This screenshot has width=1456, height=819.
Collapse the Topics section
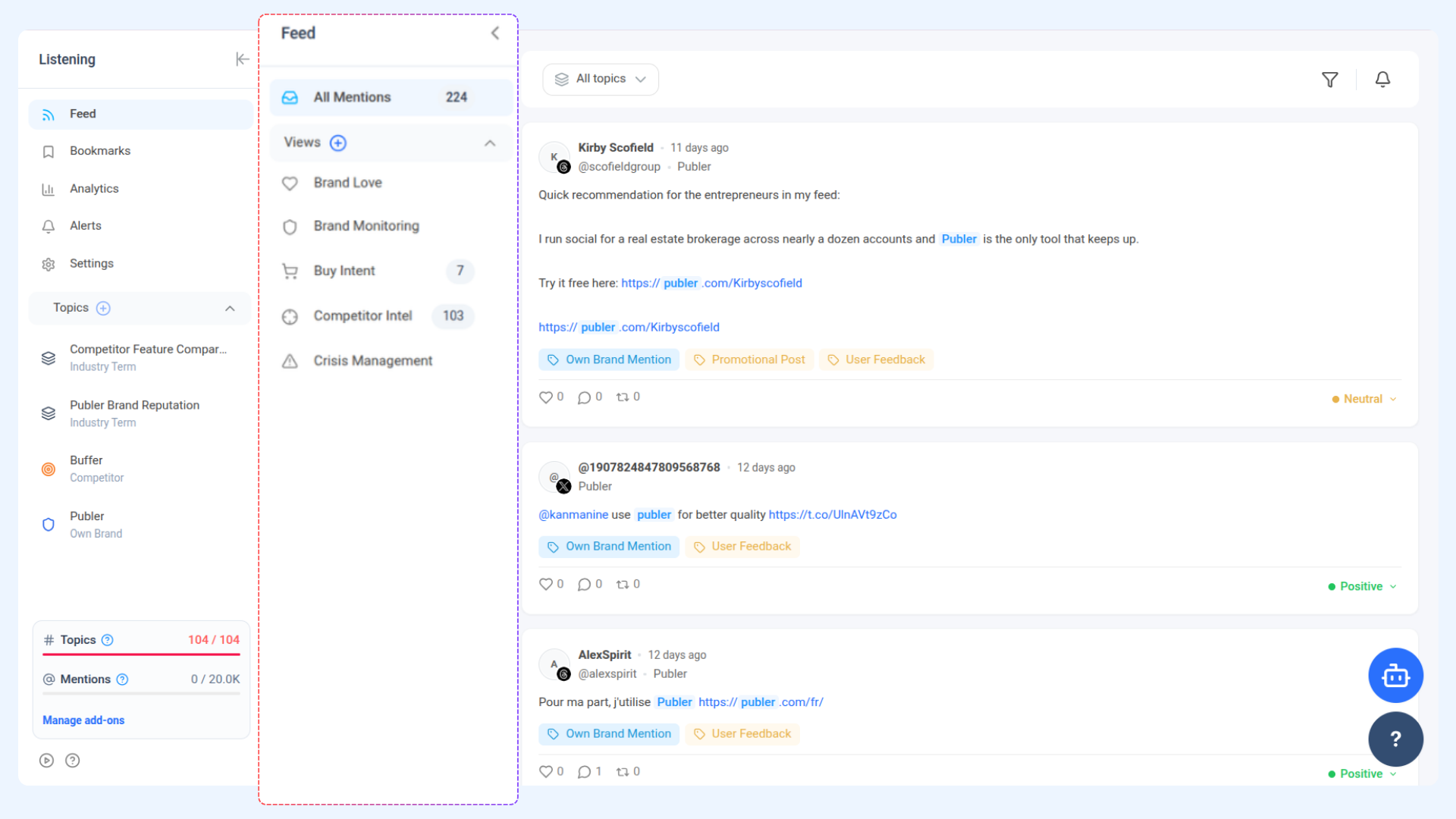click(x=230, y=308)
